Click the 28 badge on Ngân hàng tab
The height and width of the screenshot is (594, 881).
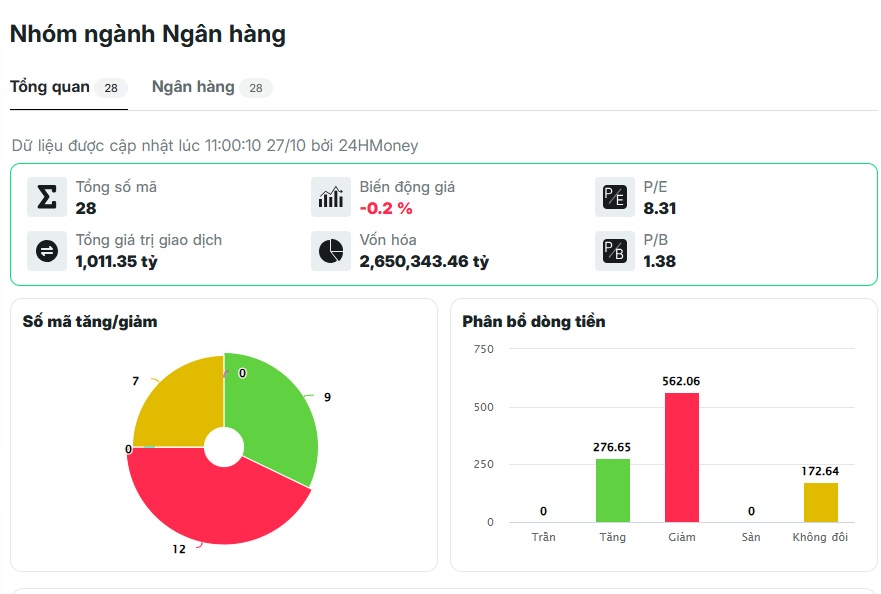coord(256,88)
